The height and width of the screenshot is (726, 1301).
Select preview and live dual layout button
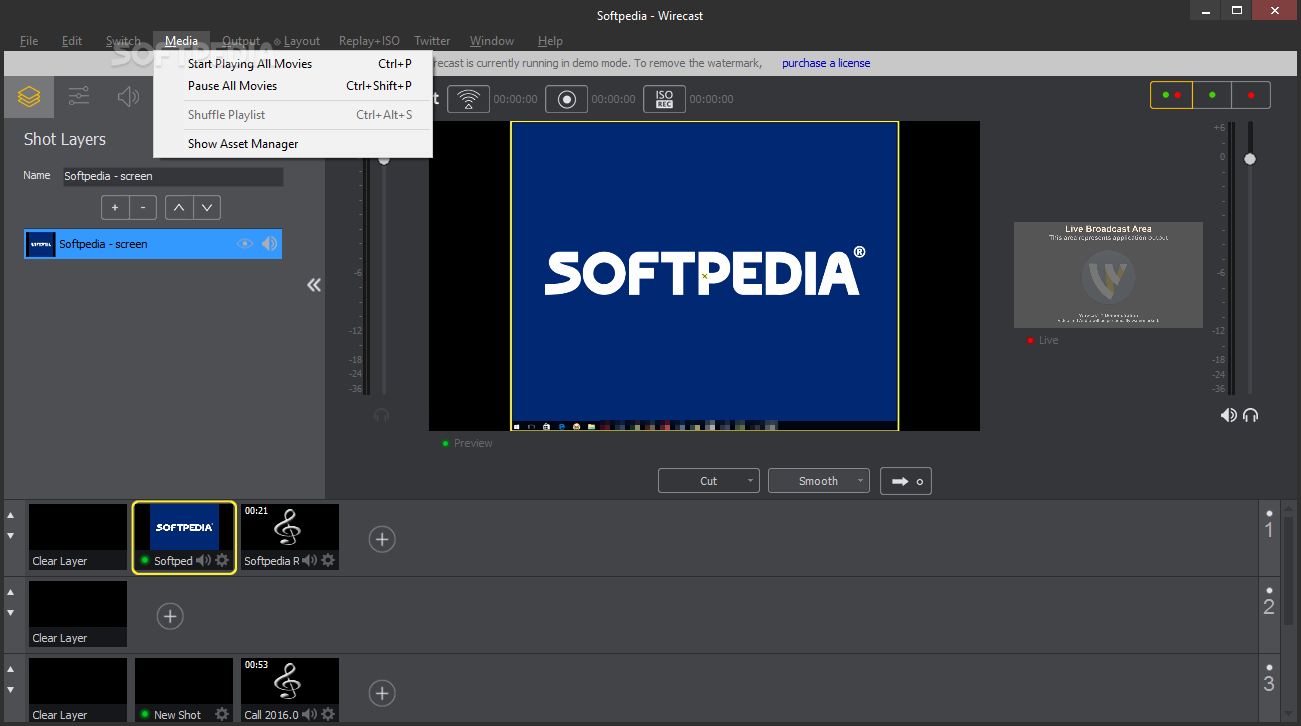(x=1171, y=95)
